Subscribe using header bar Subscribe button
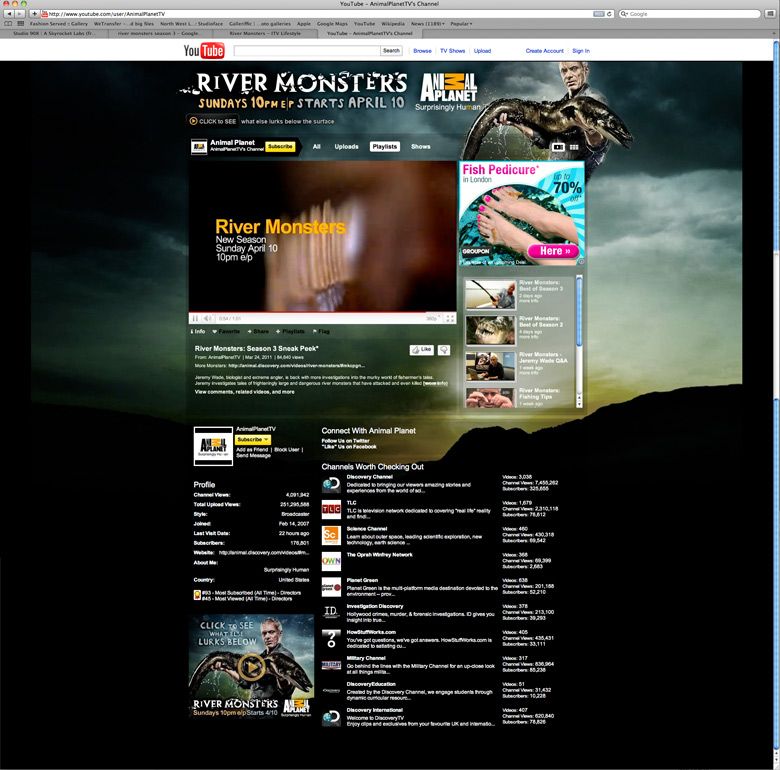Screen dimensions: 780x770 pos(280,147)
